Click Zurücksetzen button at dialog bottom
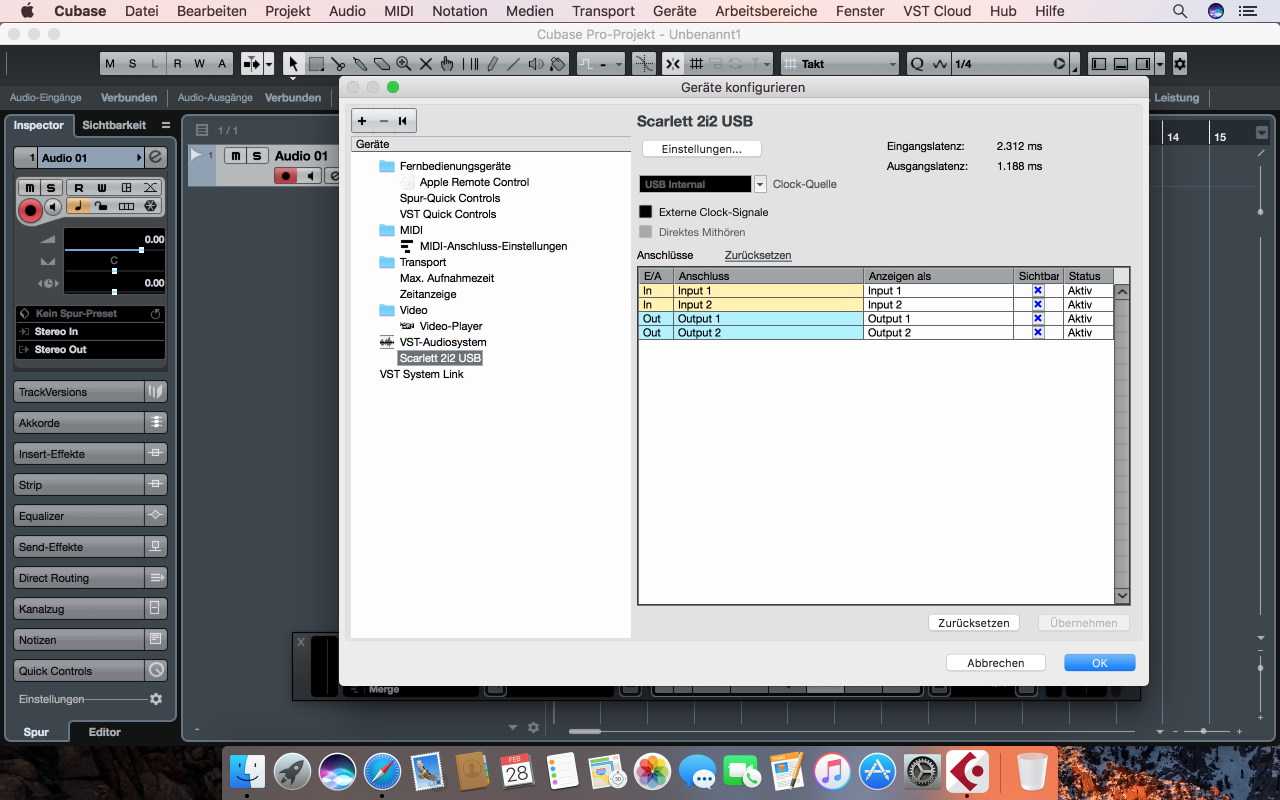Viewport: 1280px width, 800px height. [974, 623]
